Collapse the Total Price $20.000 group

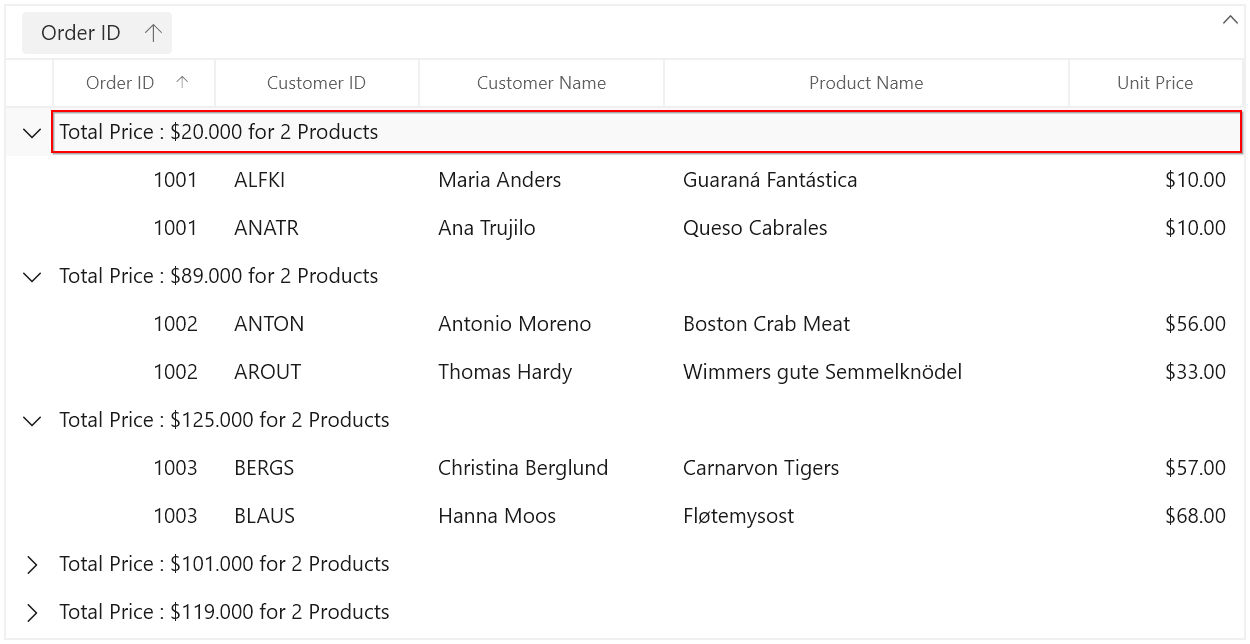click(32, 132)
